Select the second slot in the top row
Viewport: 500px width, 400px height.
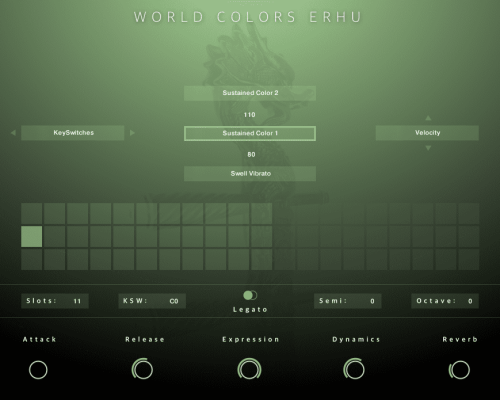click(55, 214)
